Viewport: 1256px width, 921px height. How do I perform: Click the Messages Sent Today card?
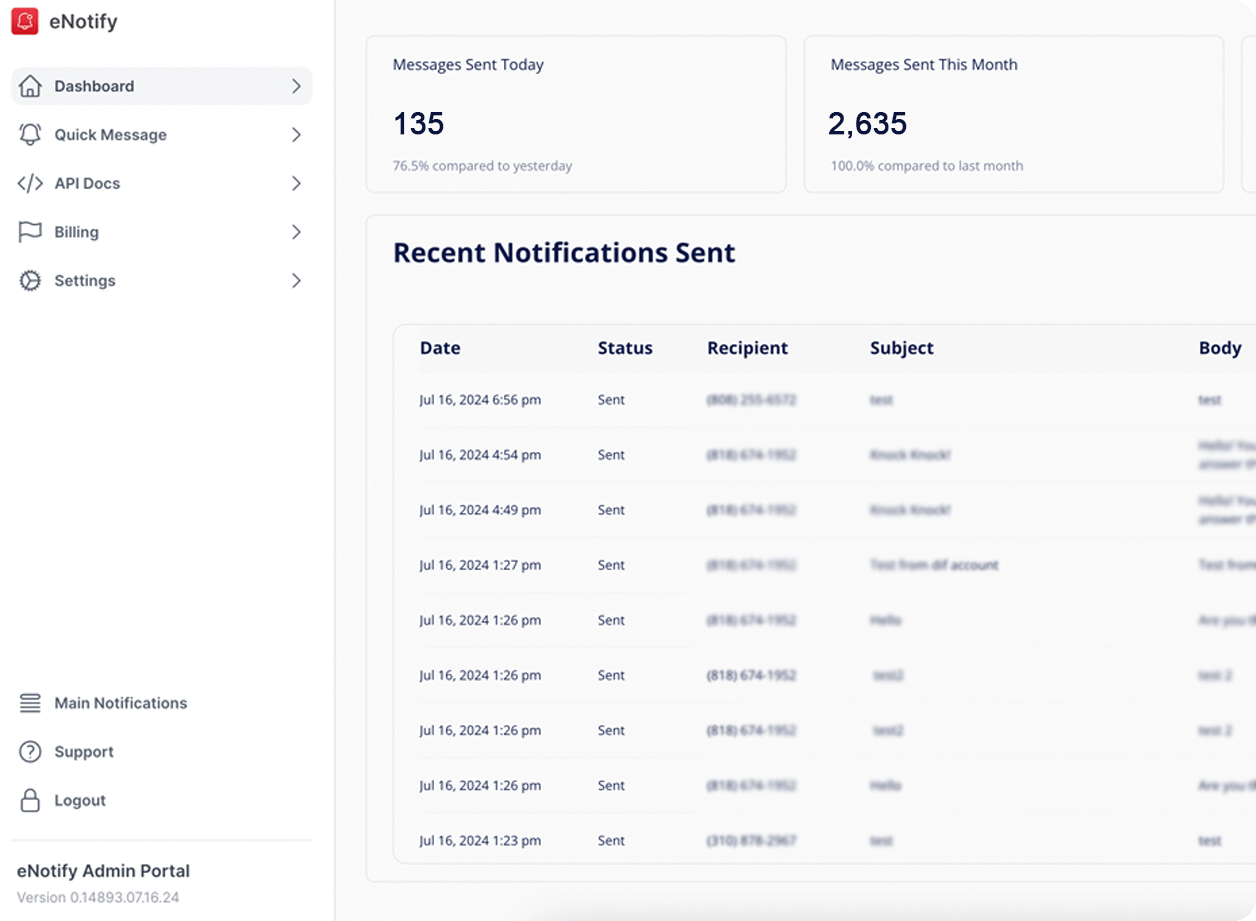point(576,113)
